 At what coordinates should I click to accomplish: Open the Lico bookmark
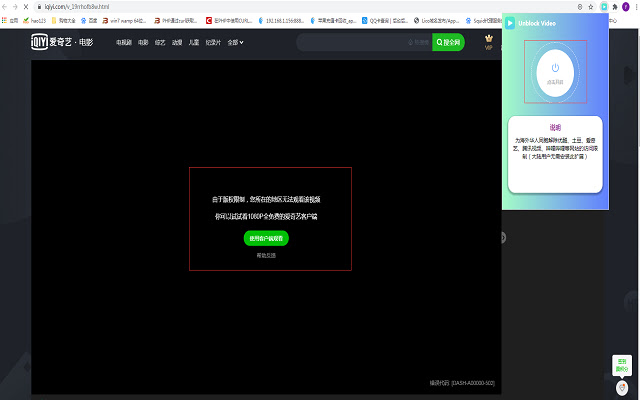pos(436,20)
